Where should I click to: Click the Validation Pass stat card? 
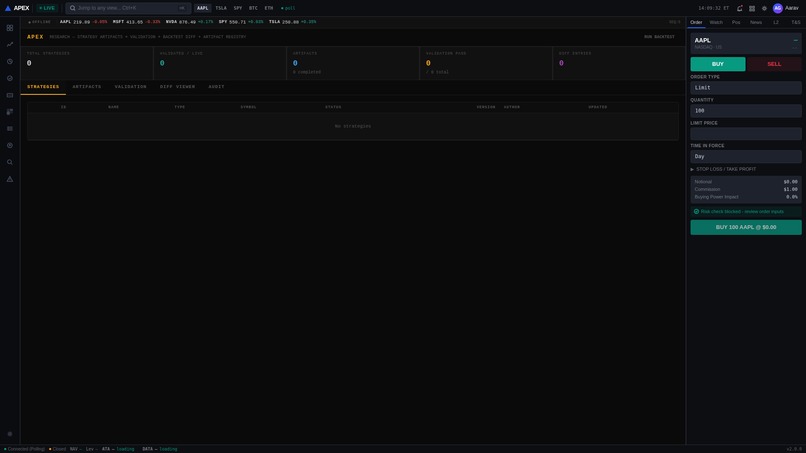[486, 63]
